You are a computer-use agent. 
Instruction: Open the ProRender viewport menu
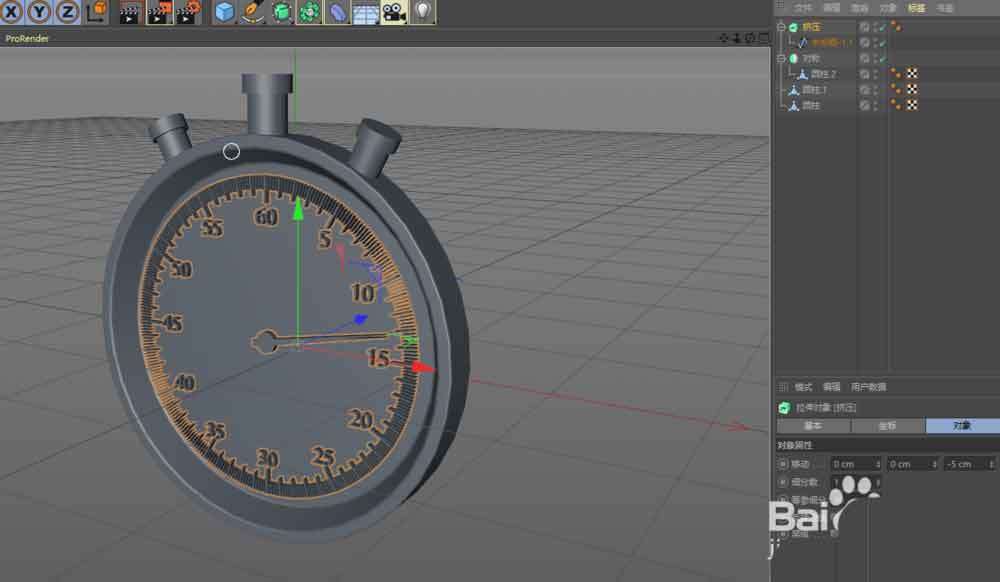[27, 38]
